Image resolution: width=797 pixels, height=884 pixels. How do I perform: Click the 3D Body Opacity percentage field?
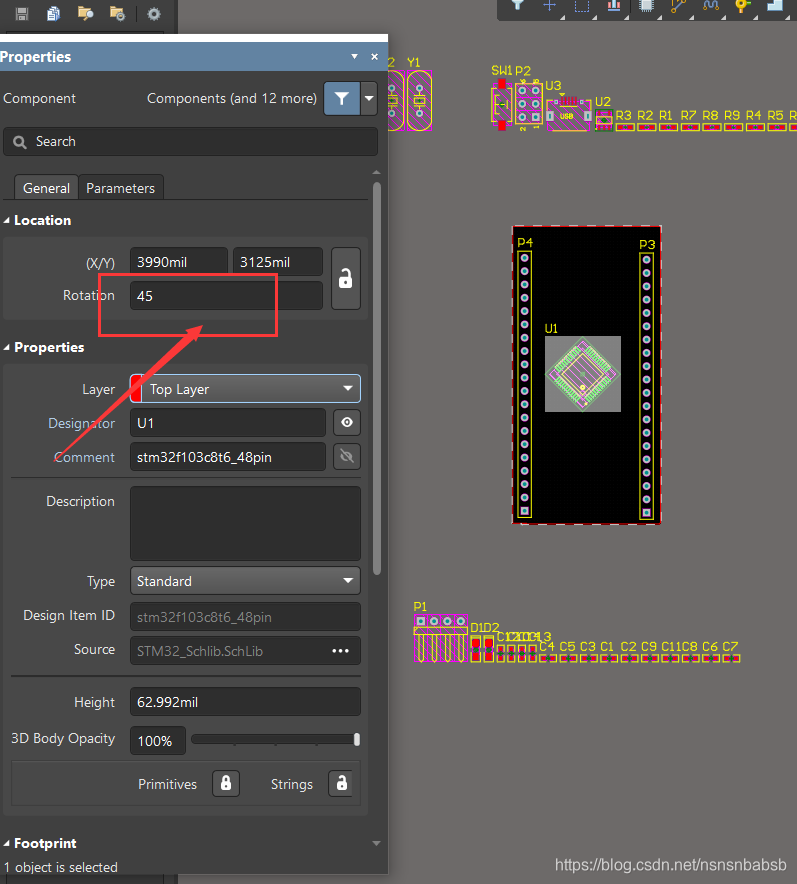[x=158, y=741]
